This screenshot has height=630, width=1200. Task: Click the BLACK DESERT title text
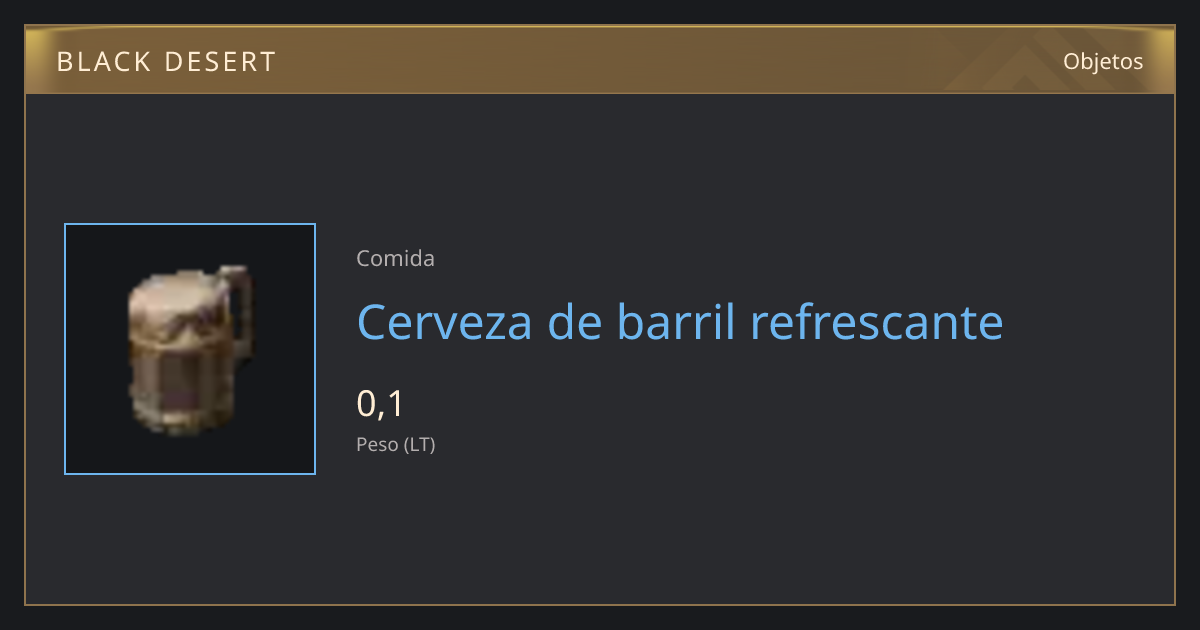pyautogui.click(x=166, y=62)
